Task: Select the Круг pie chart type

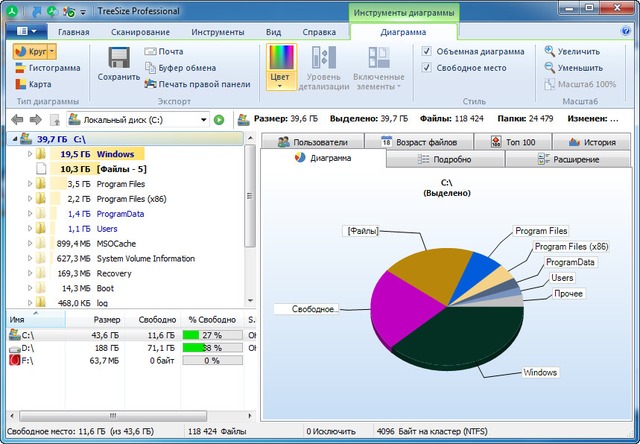Action: 30,52
